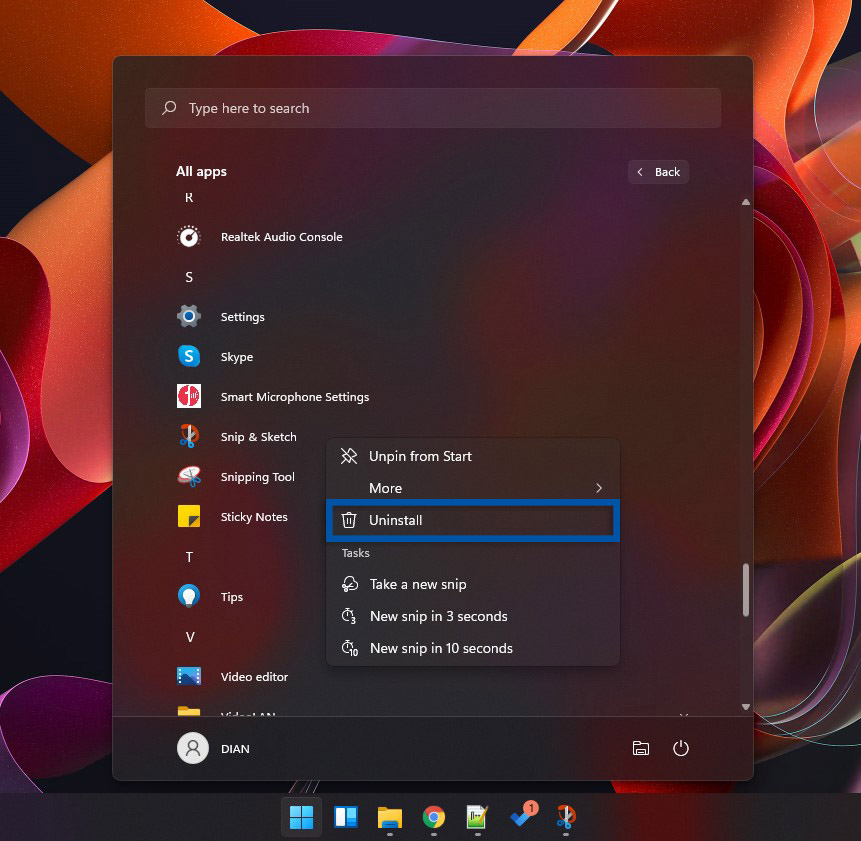Expand the More submenu chevron
The width and height of the screenshot is (861, 841).
598,488
